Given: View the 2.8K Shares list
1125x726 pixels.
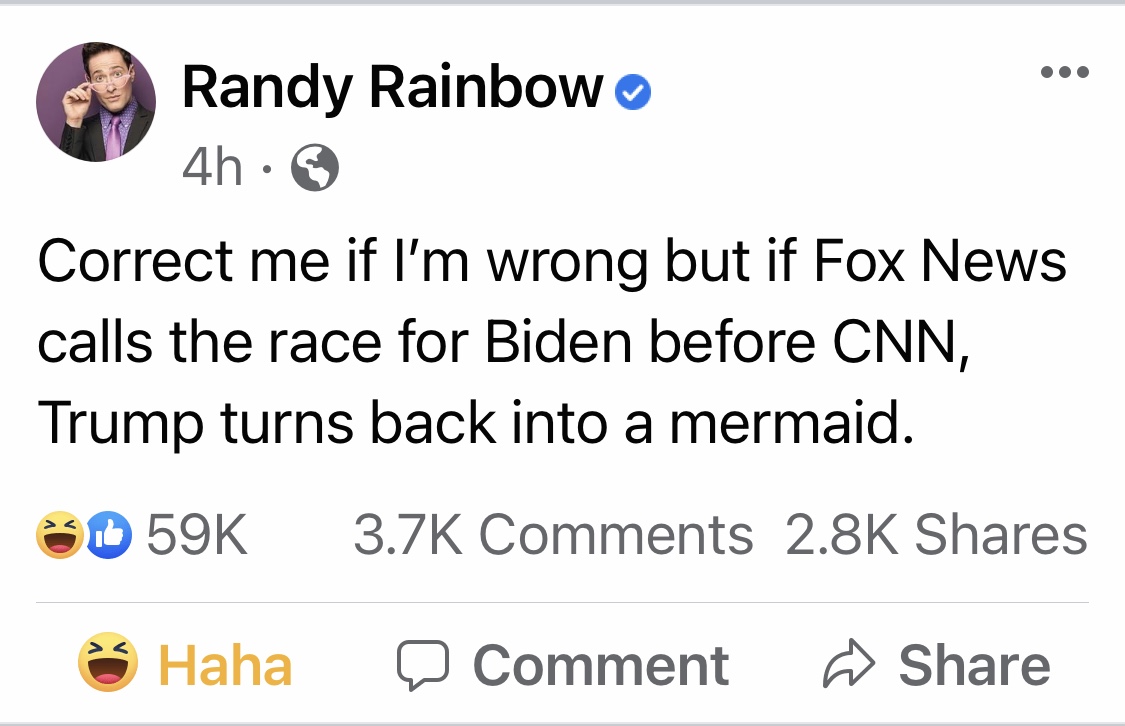Looking at the screenshot, I should tap(936, 535).
